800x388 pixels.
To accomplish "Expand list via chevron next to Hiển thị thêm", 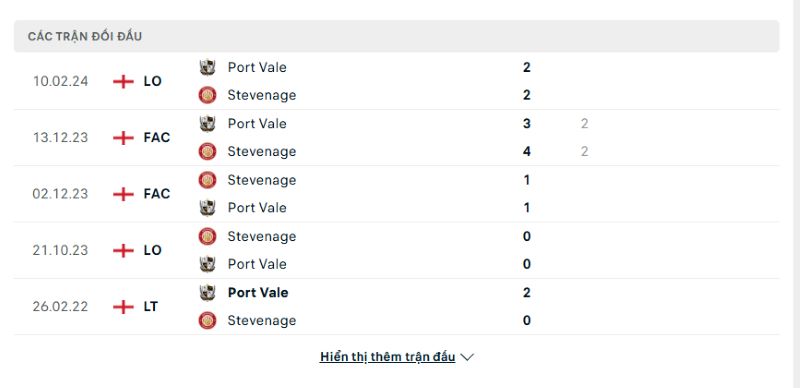I will pyautogui.click(x=467, y=357).
